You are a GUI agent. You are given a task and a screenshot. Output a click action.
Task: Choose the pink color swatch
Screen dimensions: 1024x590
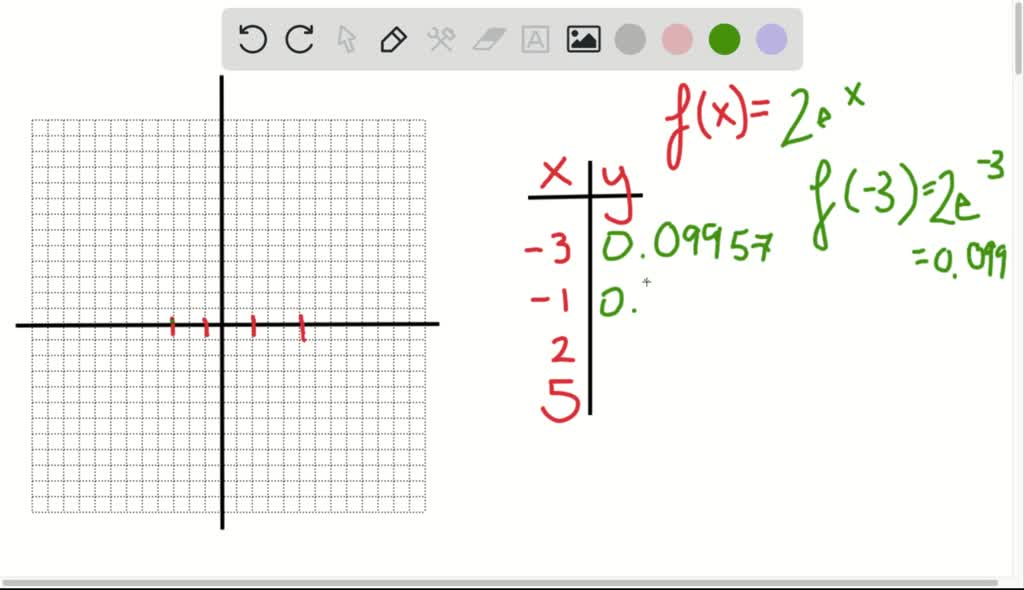point(677,39)
